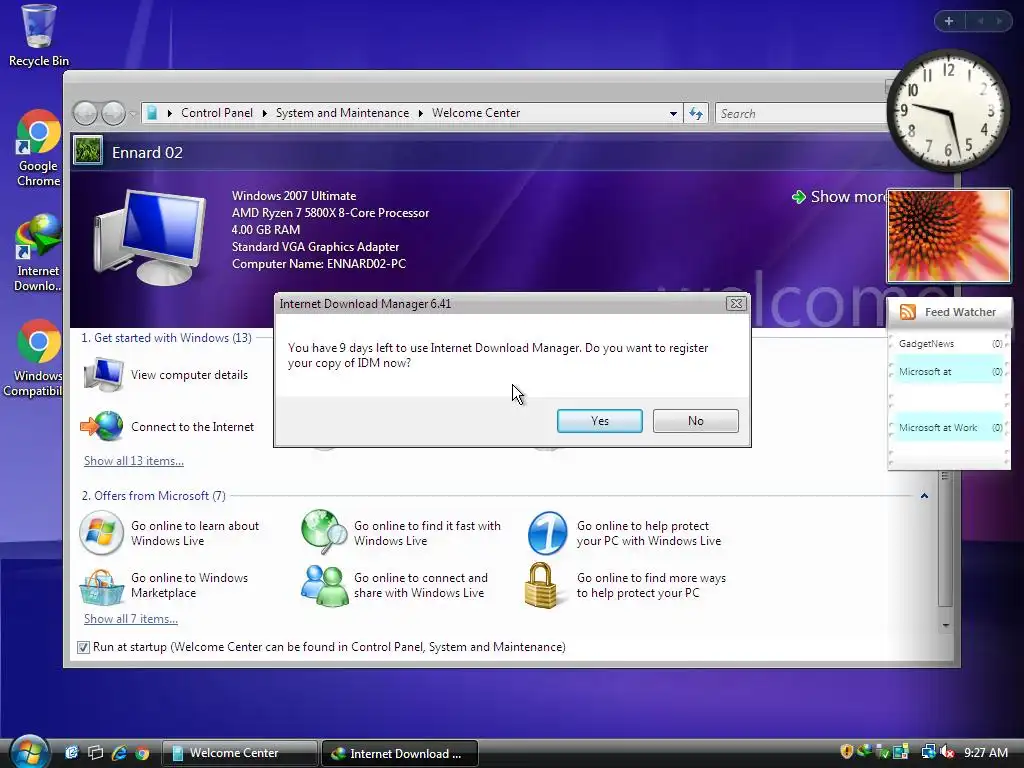This screenshot has height=768, width=1024.
Task: Launch Chrome from Quick Launch
Action: pos(142,753)
